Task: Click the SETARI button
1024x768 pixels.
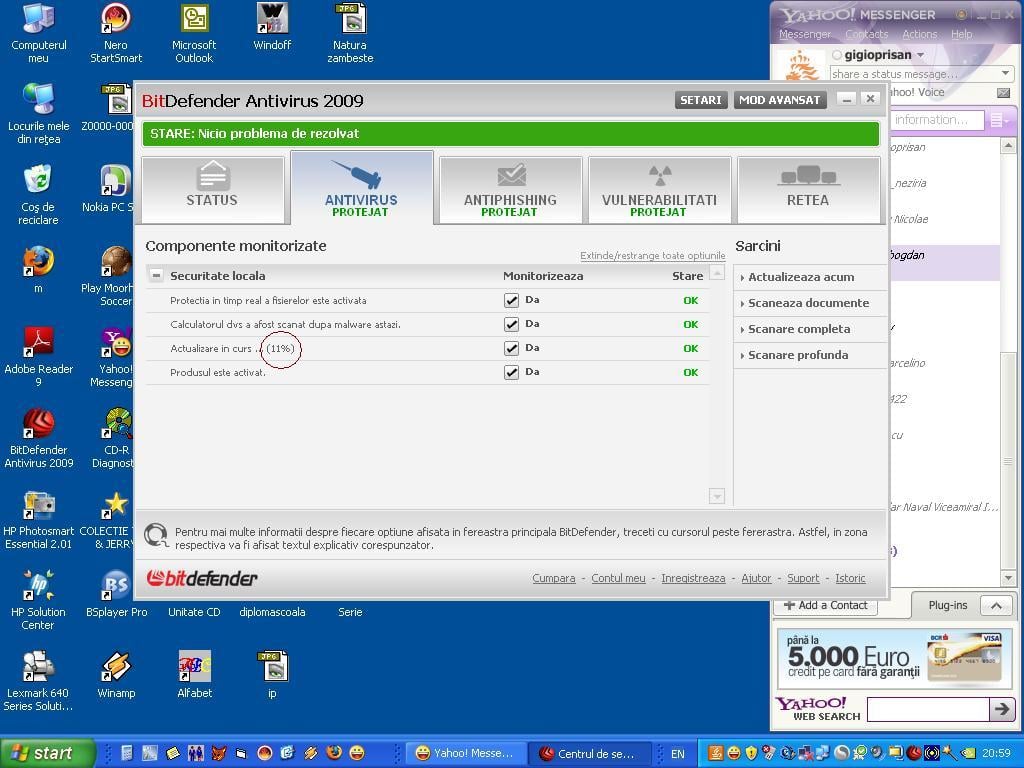Action: click(x=701, y=100)
